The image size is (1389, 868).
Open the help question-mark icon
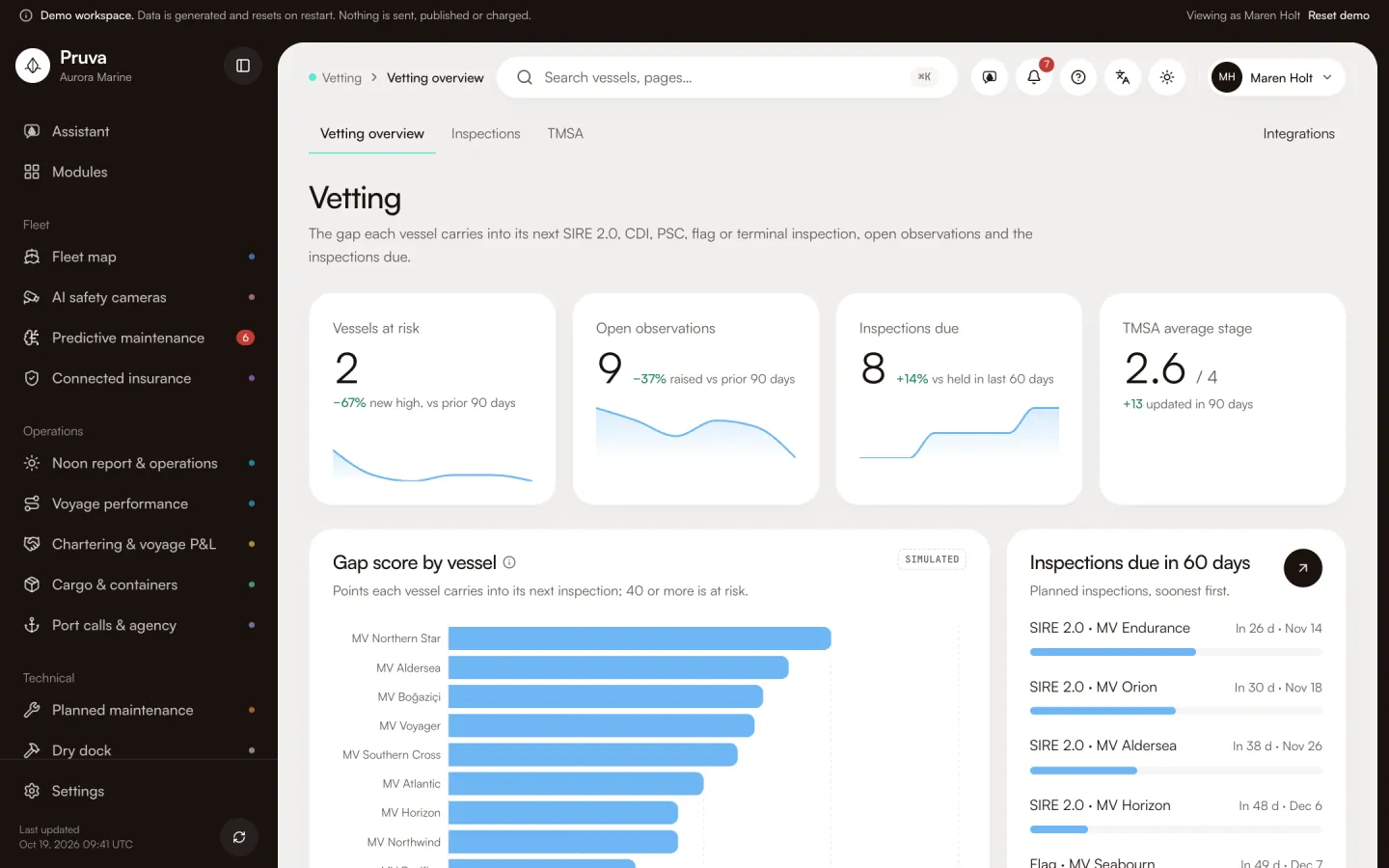click(x=1078, y=77)
